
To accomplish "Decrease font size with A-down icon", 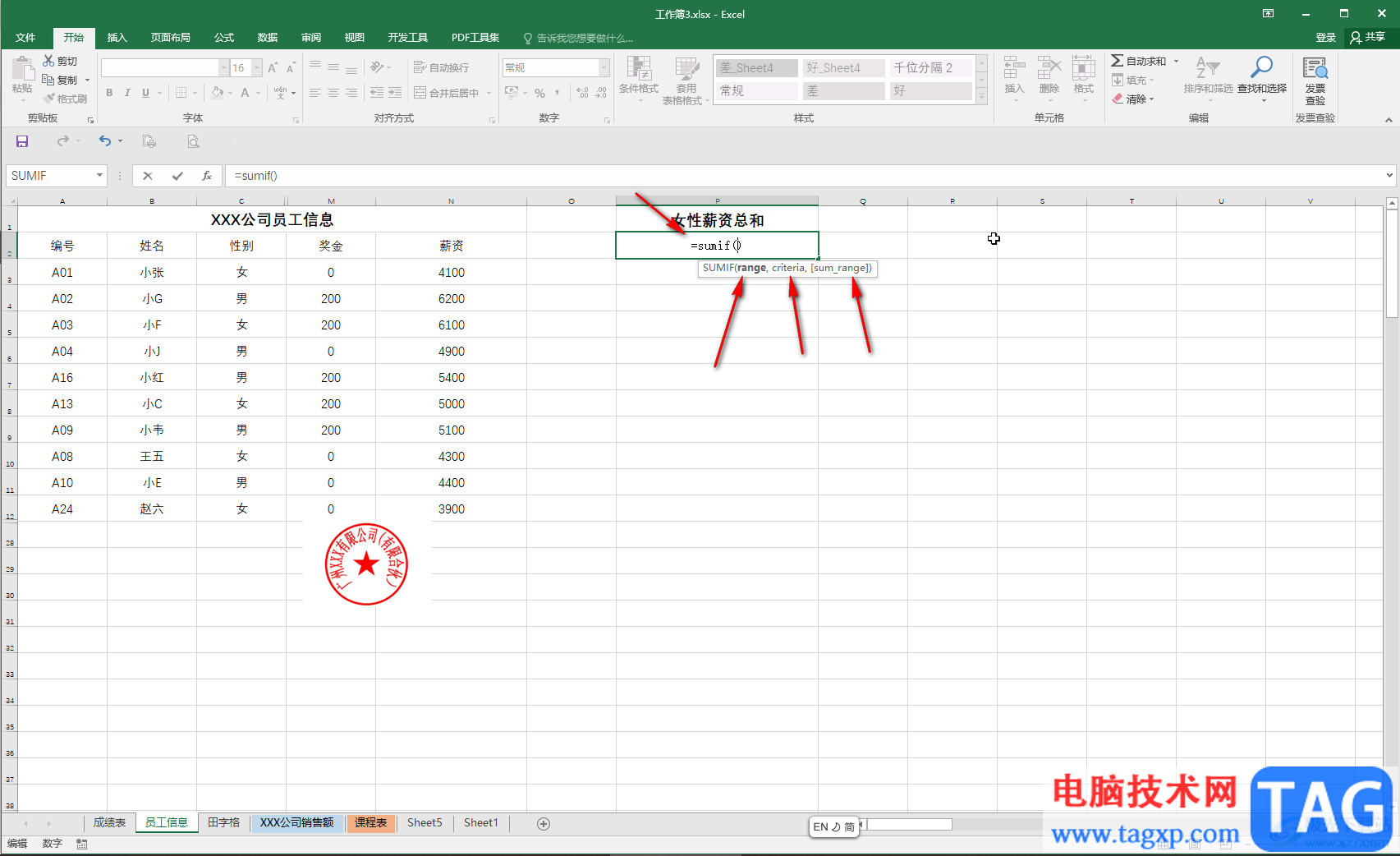I will pos(291,67).
